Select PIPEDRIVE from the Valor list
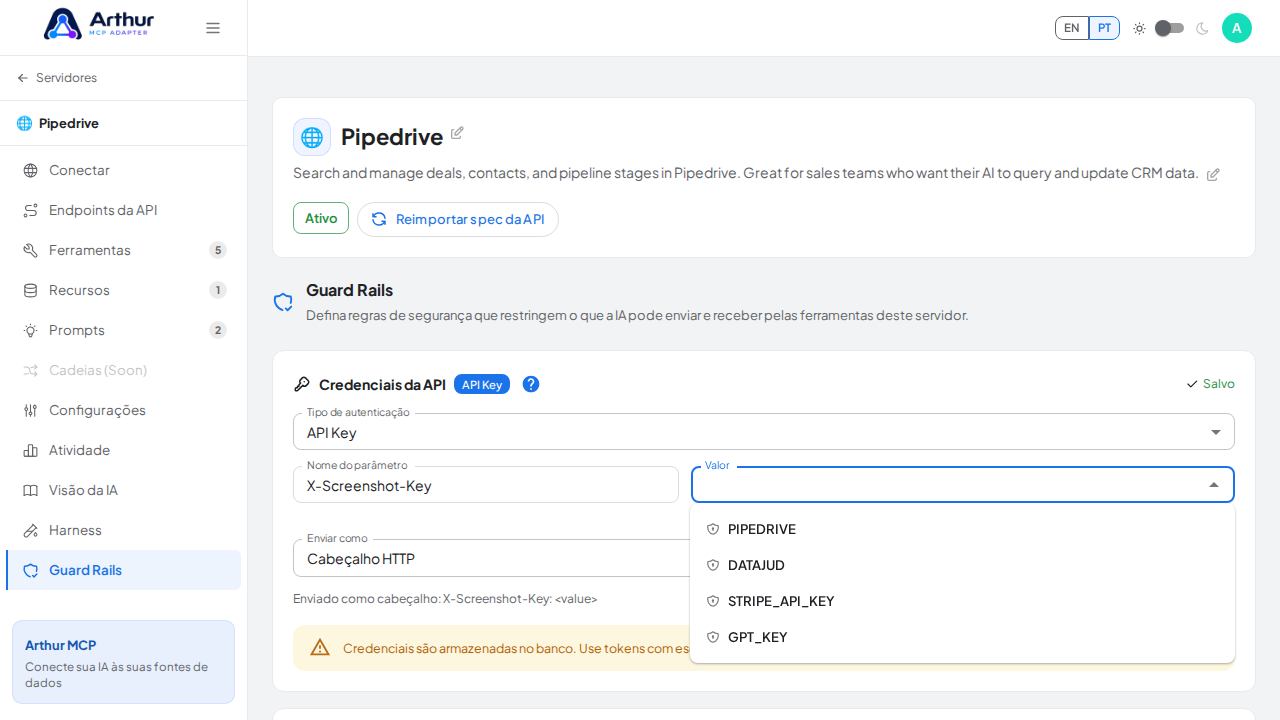Image resolution: width=1280 pixels, height=720 pixels. 962,529
